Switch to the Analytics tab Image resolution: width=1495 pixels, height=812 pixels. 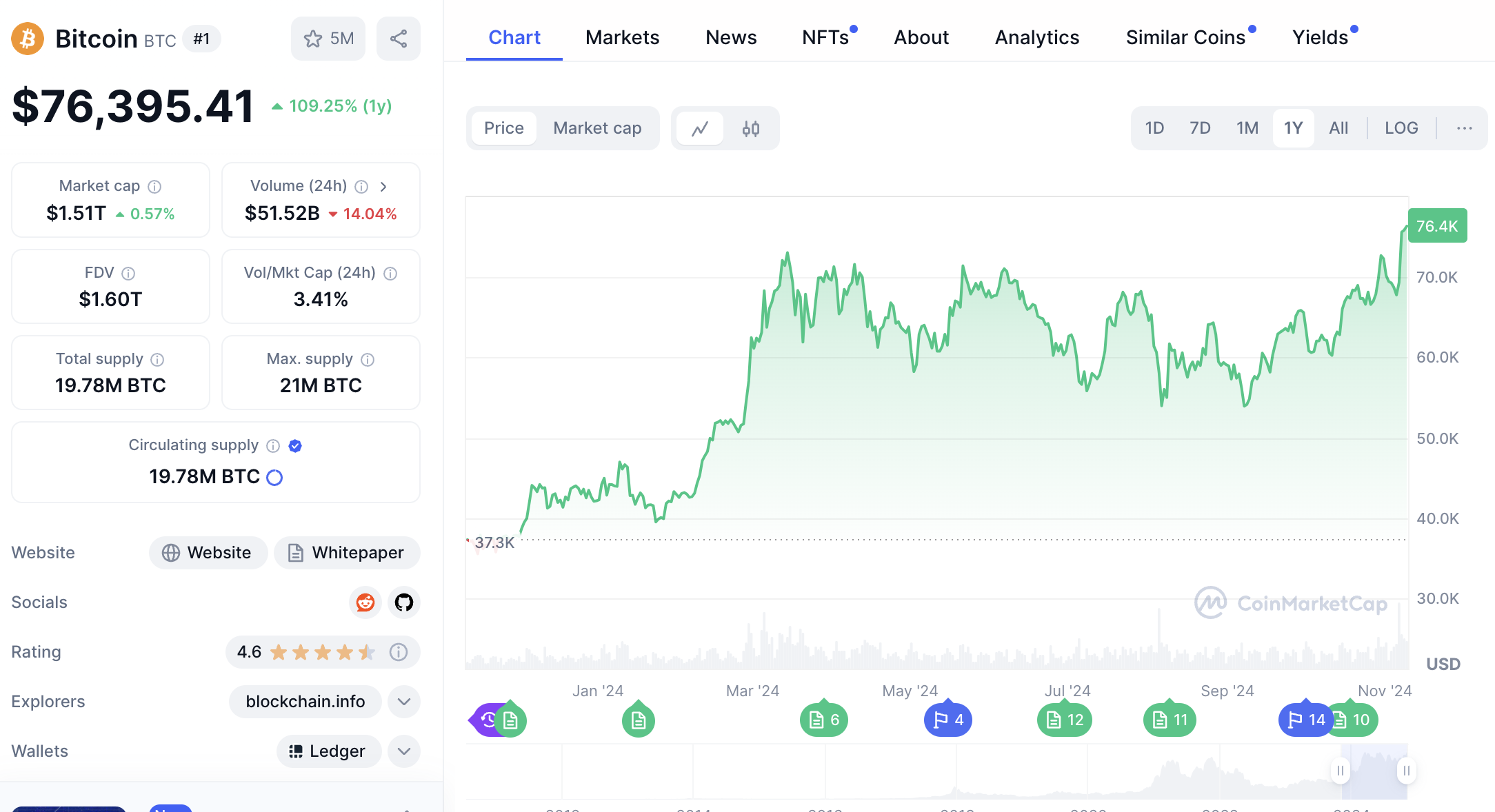[x=1036, y=37]
